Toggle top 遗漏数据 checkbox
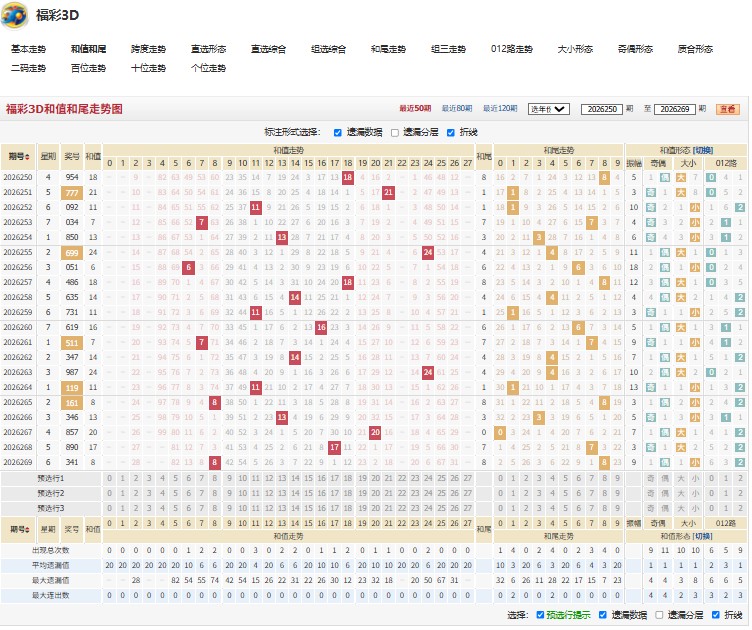 pos(338,133)
